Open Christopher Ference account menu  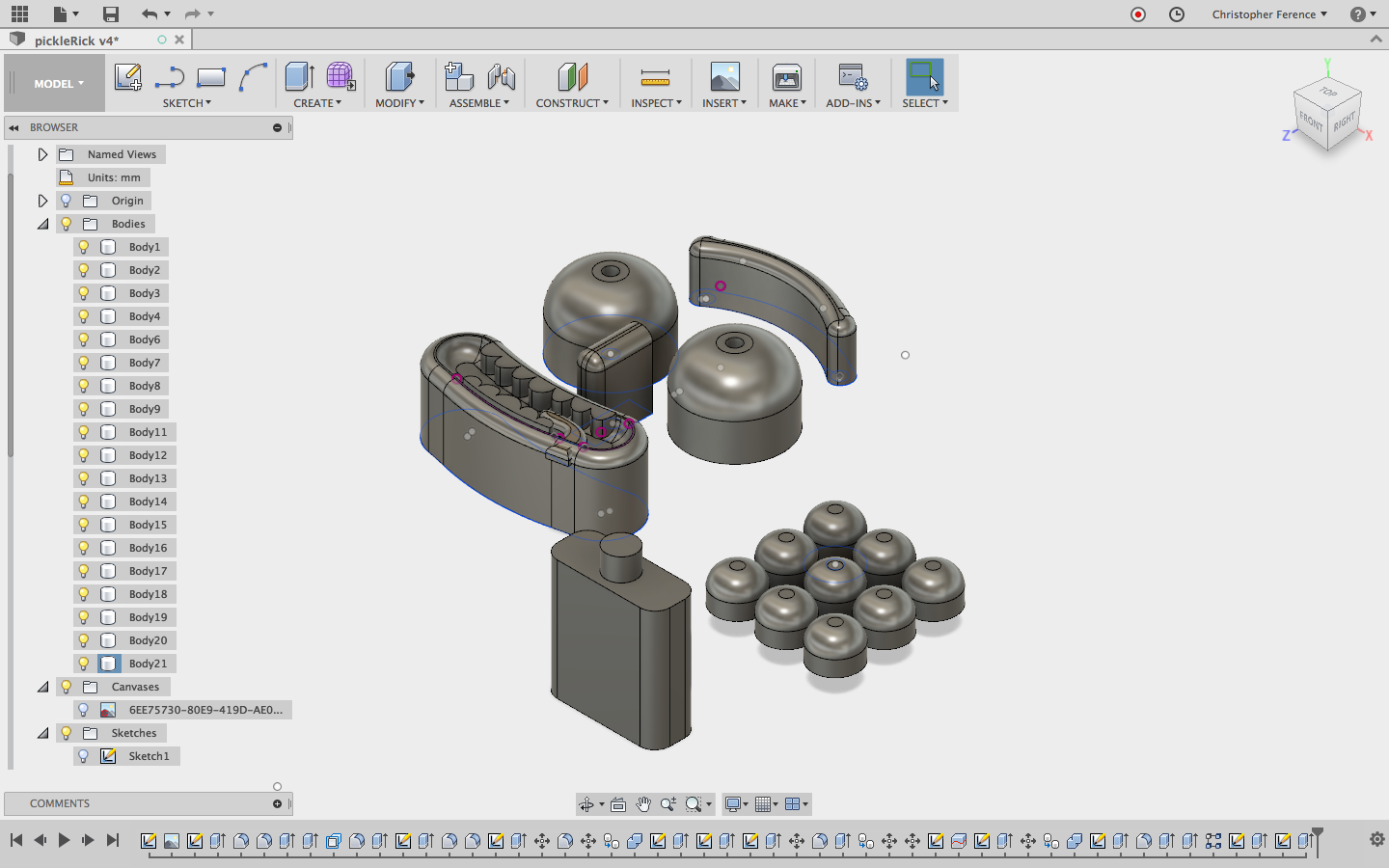tap(1268, 14)
